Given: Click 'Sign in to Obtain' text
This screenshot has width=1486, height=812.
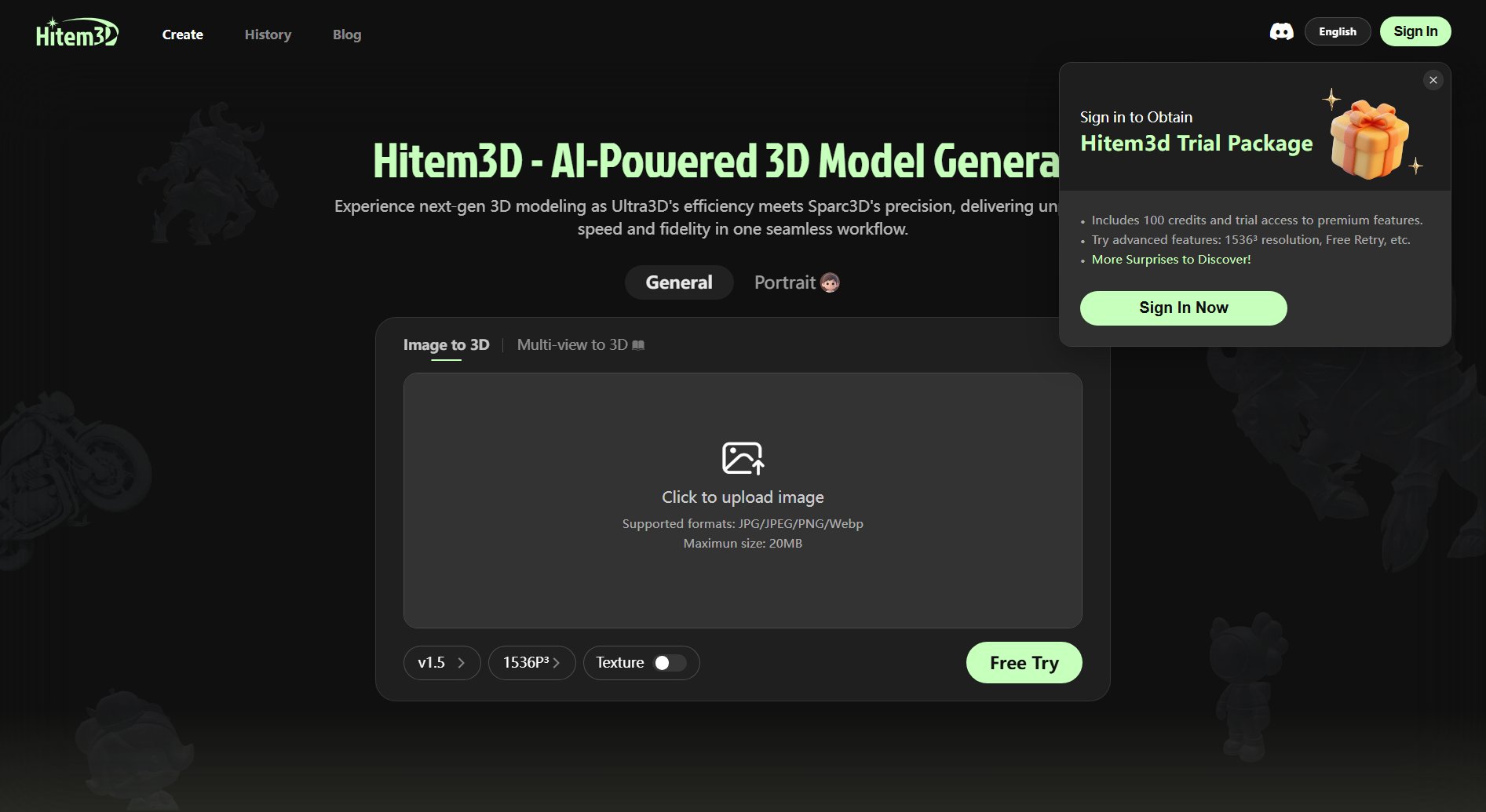Looking at the screenshot, I should 1136,118.
